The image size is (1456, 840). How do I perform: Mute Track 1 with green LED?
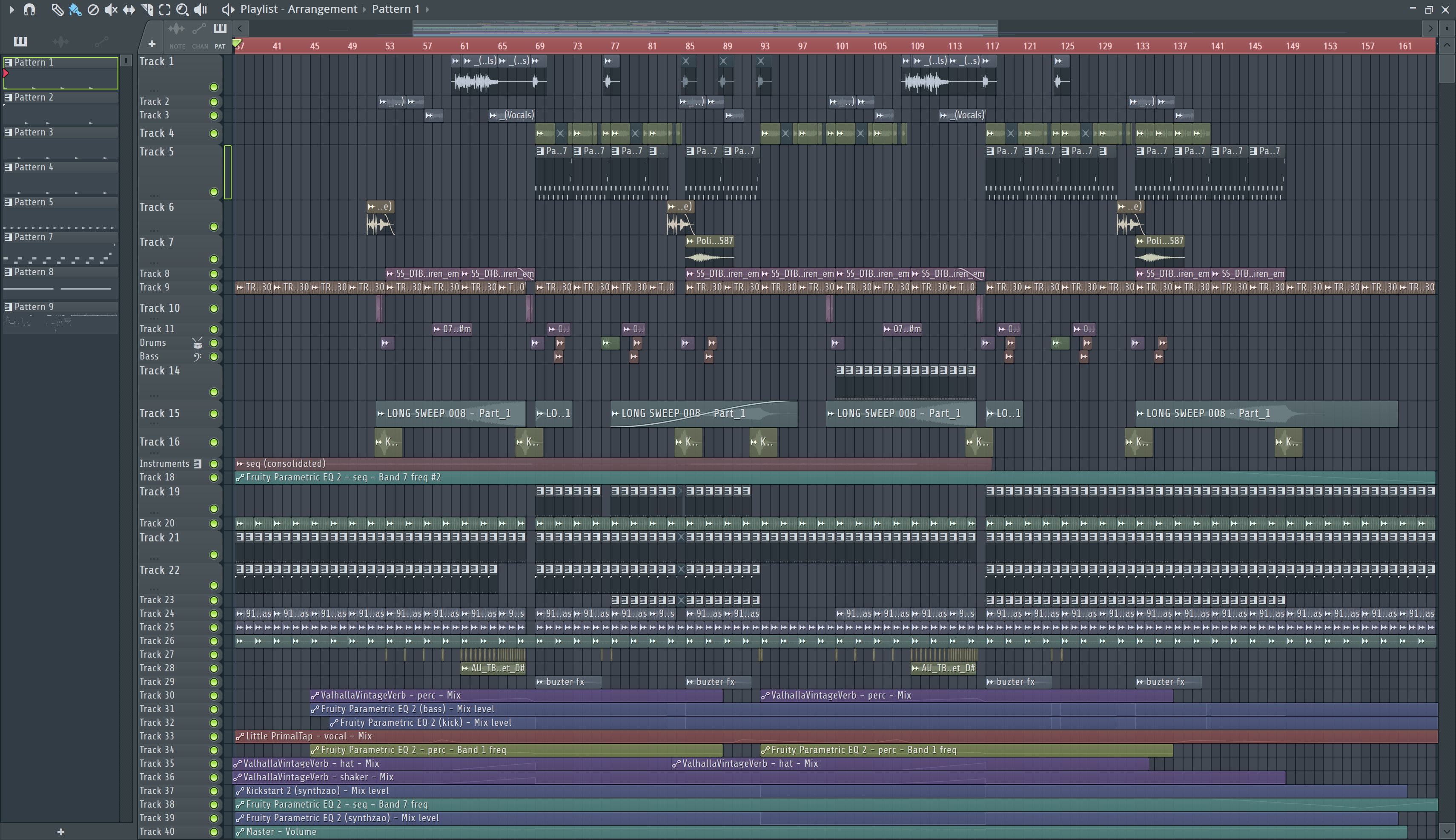(213, 87)
